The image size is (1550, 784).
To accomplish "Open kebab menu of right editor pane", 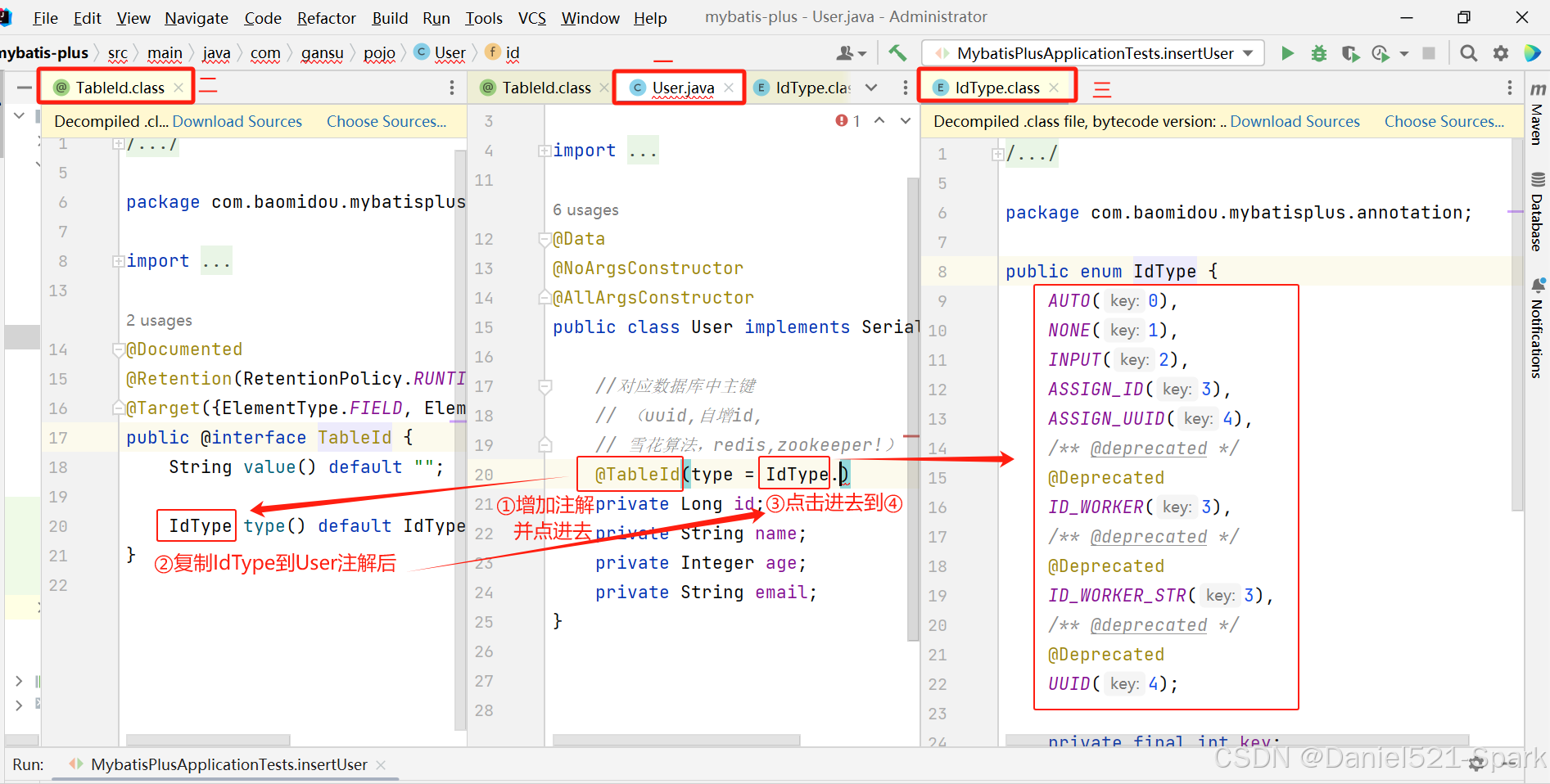I will (x=1510, y=88).
